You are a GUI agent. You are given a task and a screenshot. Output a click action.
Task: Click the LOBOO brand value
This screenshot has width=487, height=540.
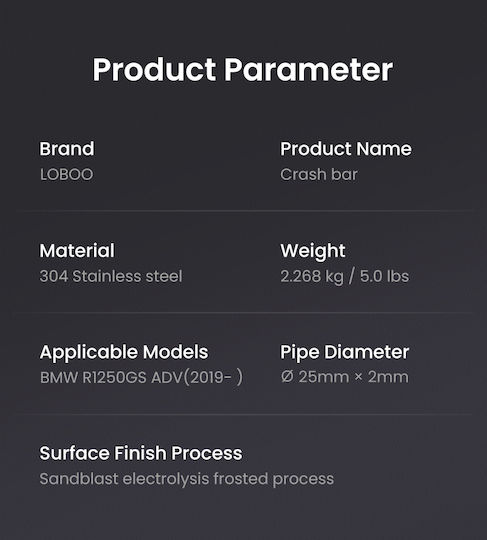point(66,175)
